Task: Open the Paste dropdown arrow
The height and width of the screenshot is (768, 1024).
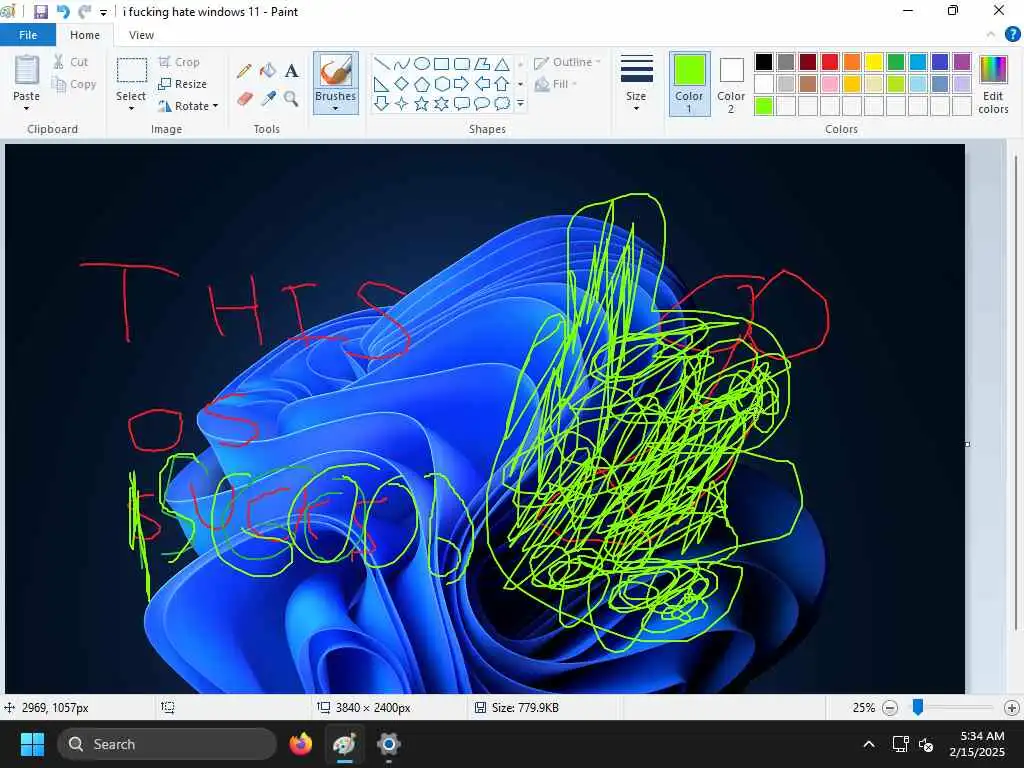Action: pyautogui.click(x=27, y=108)
